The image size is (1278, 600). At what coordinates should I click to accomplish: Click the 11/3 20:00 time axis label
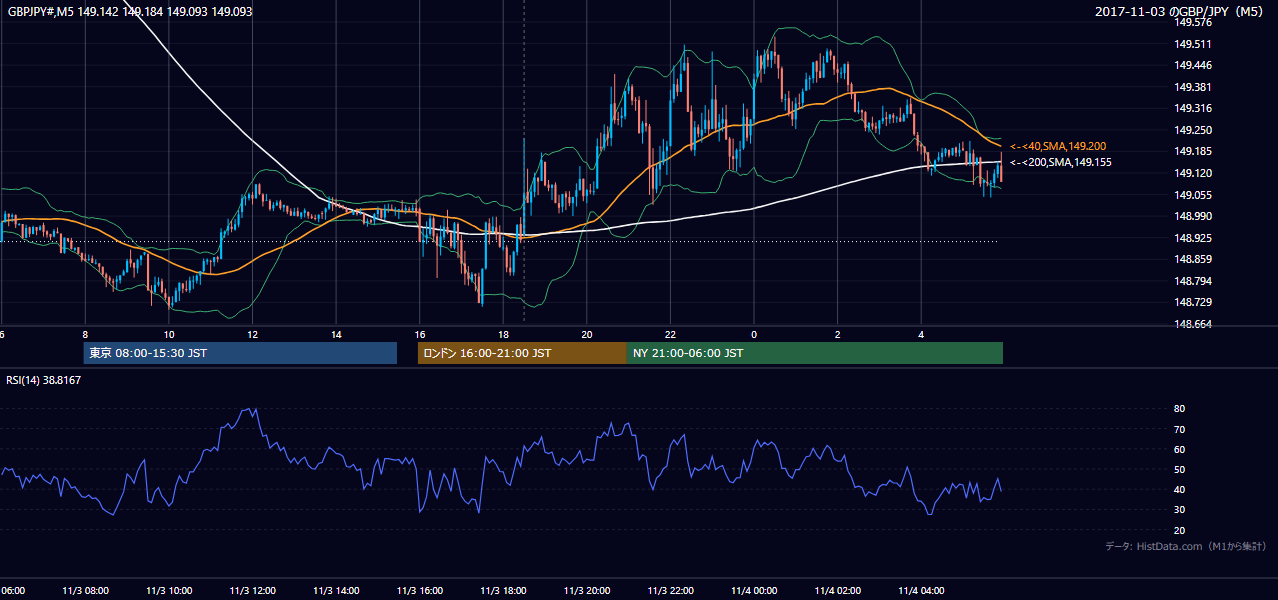pos(587,591)
